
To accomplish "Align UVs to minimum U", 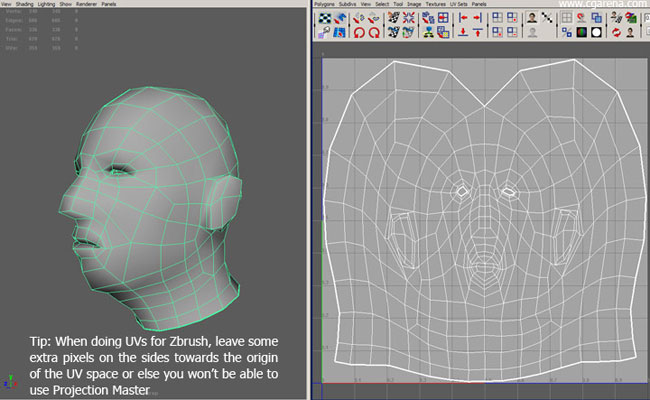I will (x=463, y=18).
